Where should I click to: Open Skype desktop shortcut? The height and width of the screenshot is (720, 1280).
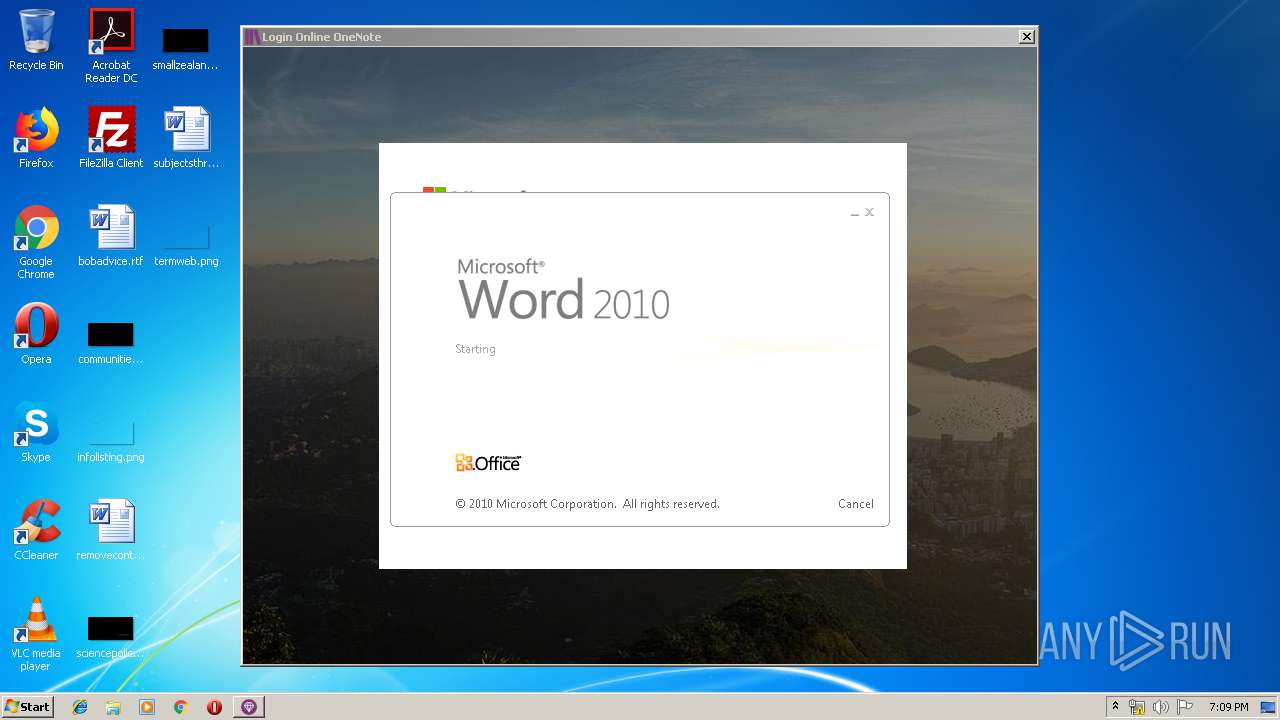coord(36,432)
